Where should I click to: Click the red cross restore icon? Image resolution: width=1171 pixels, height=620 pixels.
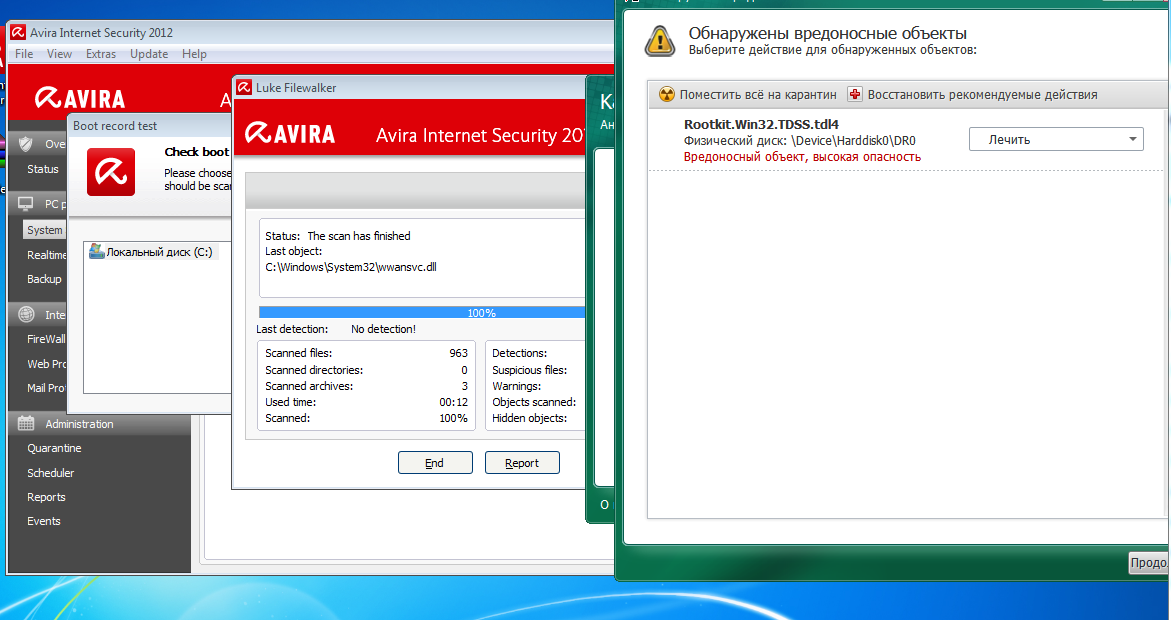(855, 95)
